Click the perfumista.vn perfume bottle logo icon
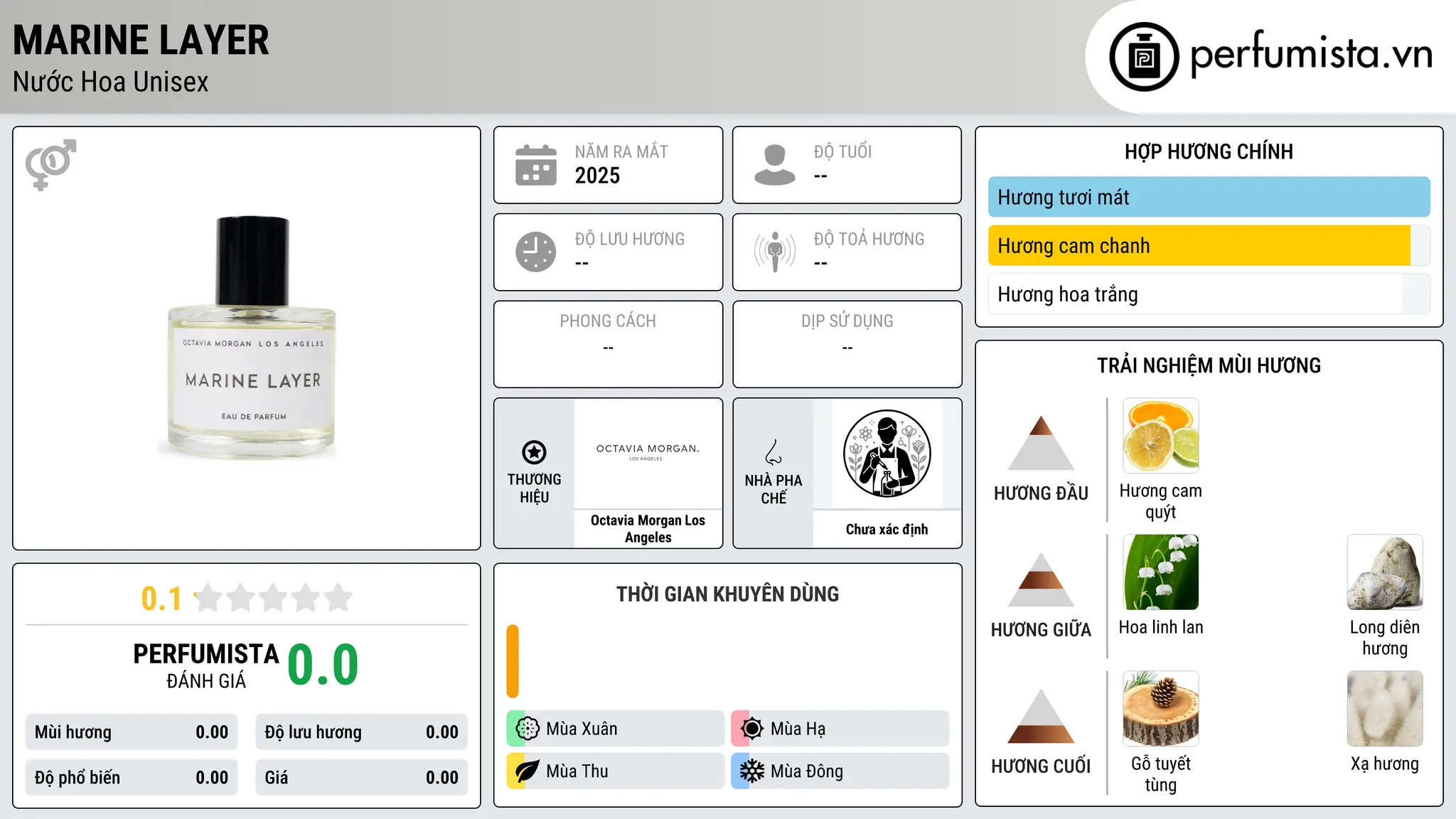The height and width of the screenshot is (819, 1456). pos(1144,57)
